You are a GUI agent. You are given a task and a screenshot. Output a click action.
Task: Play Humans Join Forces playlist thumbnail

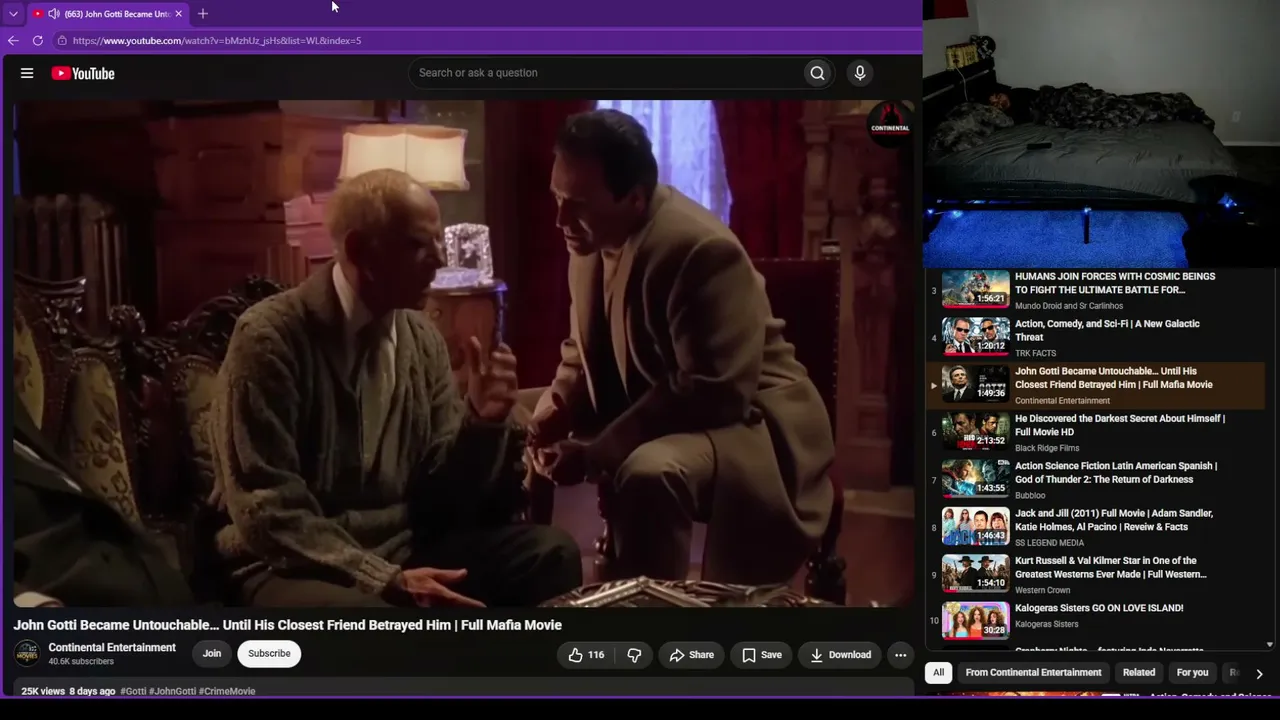976,289
